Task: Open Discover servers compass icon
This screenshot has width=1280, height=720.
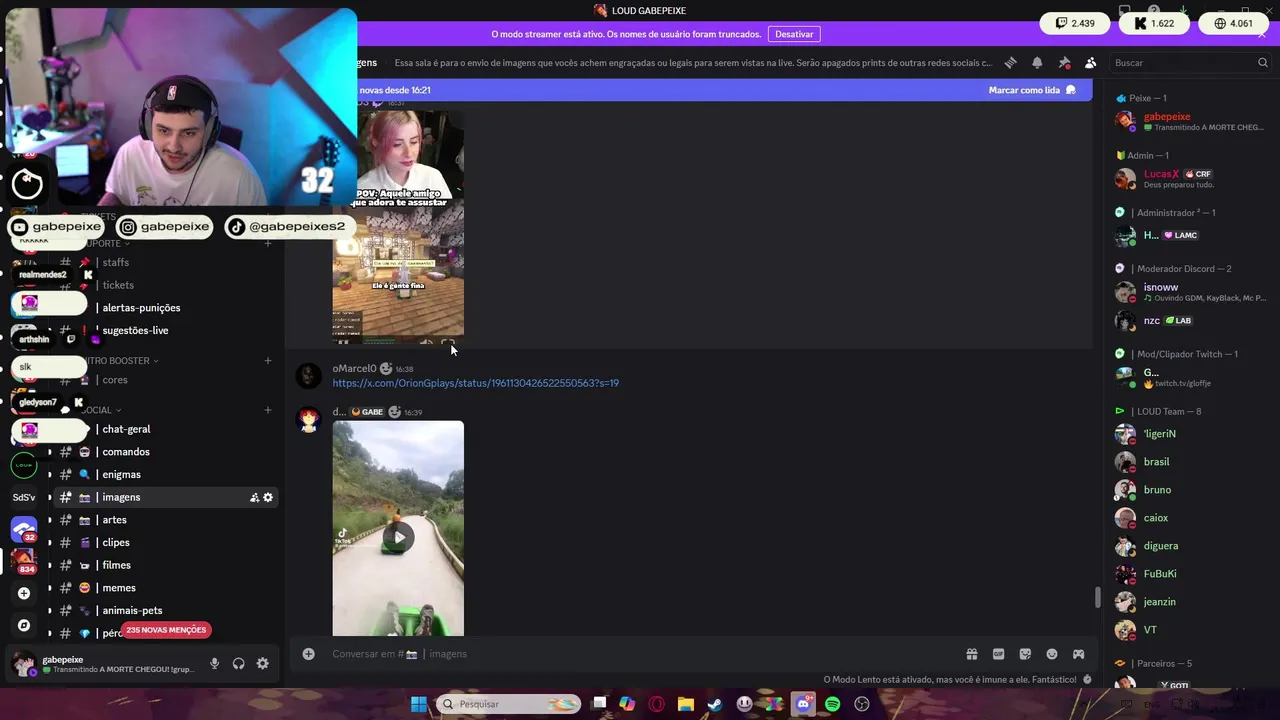Action: (24, 625)
